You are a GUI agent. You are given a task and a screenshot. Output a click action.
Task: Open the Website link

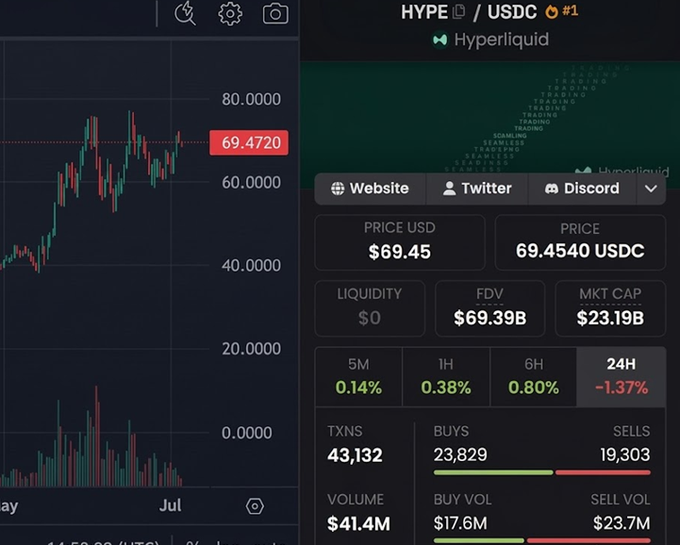coord(370,189)
